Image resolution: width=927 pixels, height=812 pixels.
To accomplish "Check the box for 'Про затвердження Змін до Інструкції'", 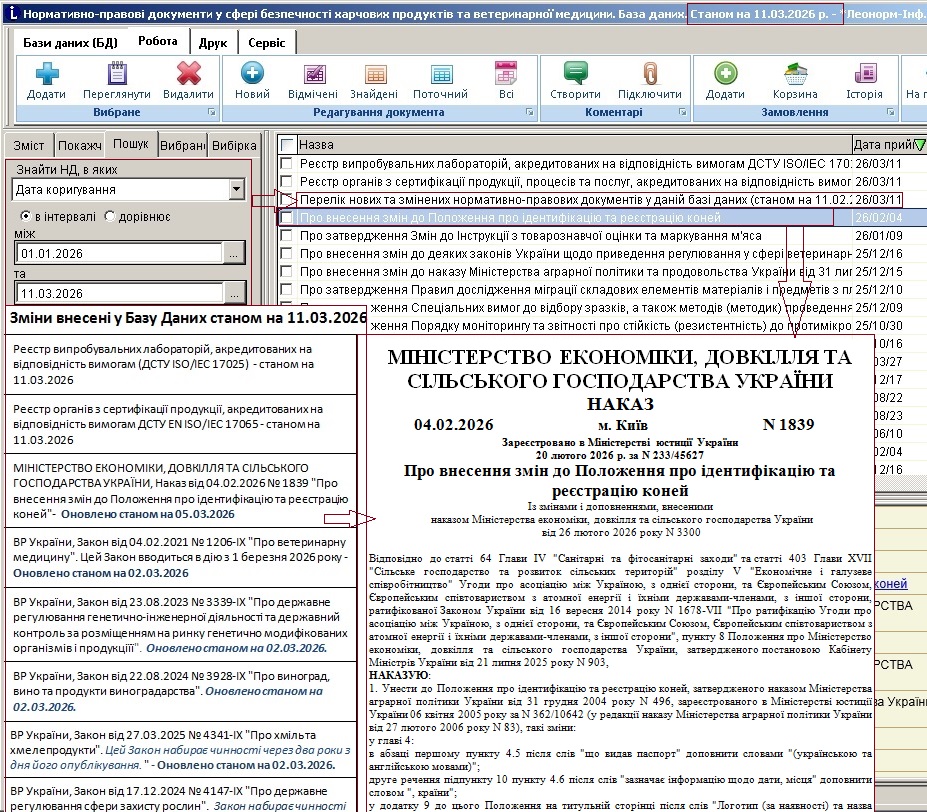I will pyautogui.click(x=288, y=236).
